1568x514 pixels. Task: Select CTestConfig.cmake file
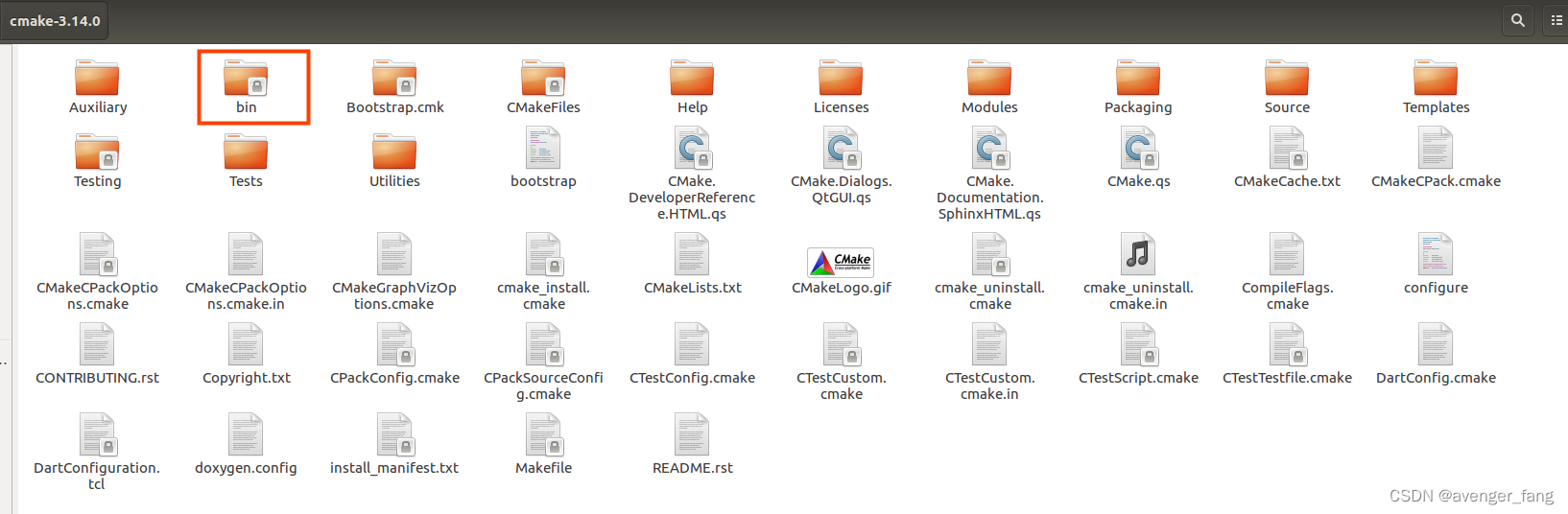pos(692,354)
